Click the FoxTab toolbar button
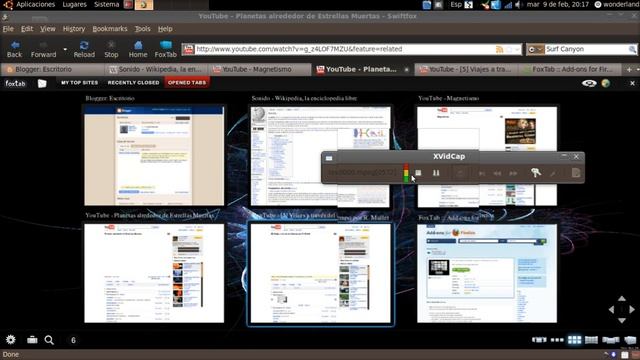The height and width of the screenshot is (360, 640). click(x=166, y=49)
